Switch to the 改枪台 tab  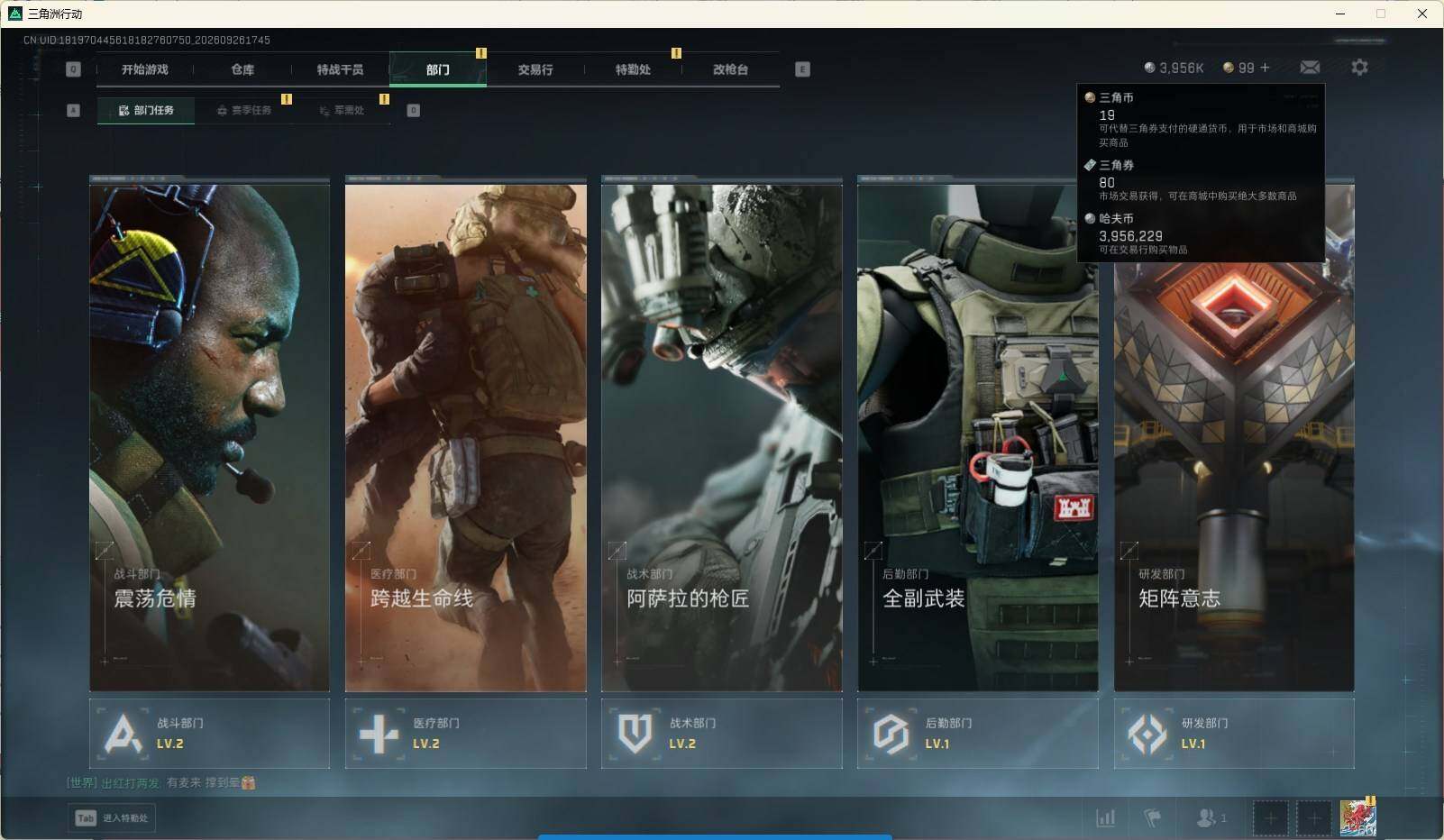730,69
